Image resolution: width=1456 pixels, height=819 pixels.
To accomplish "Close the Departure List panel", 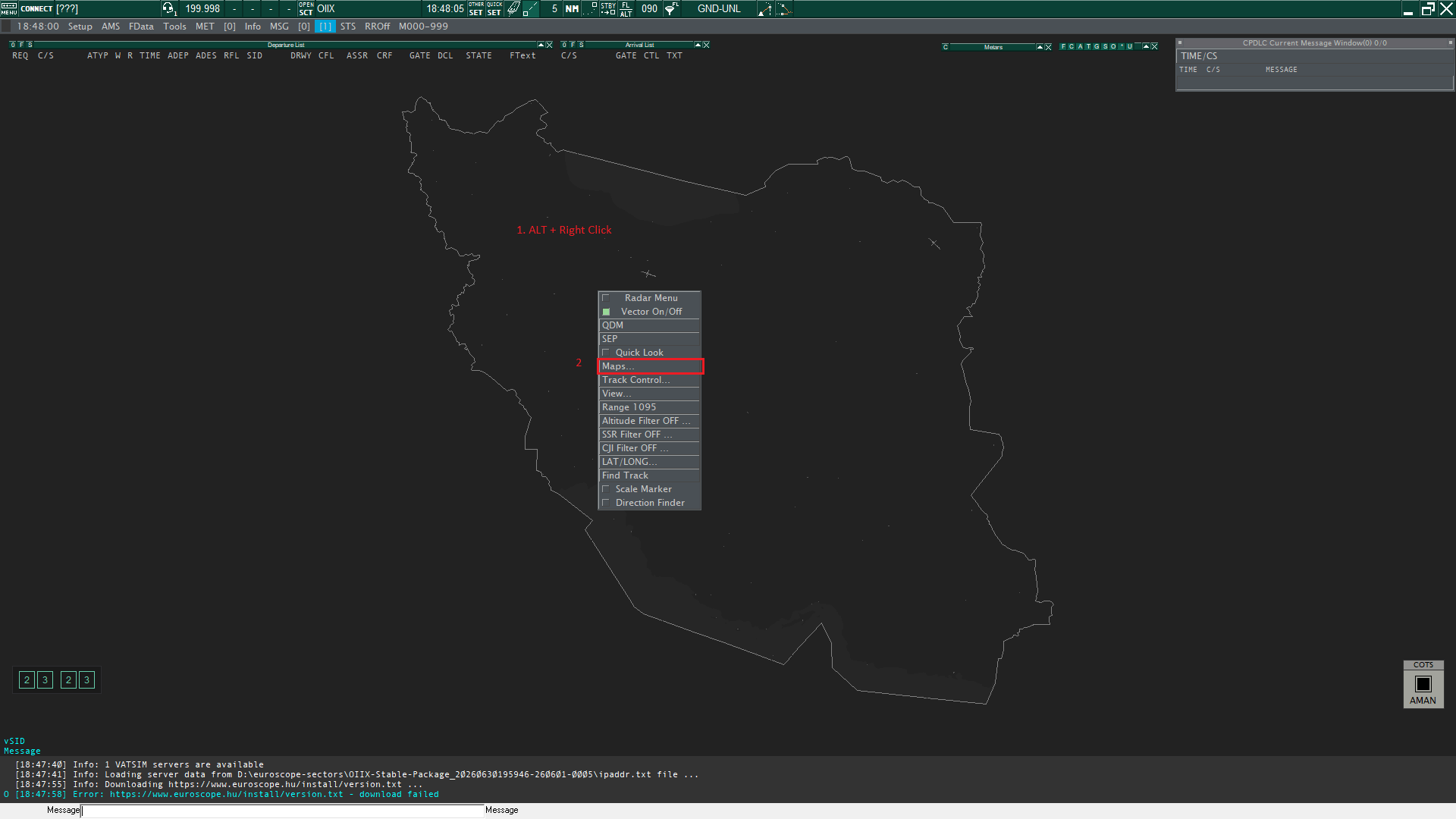I will [x=550, y=45].
